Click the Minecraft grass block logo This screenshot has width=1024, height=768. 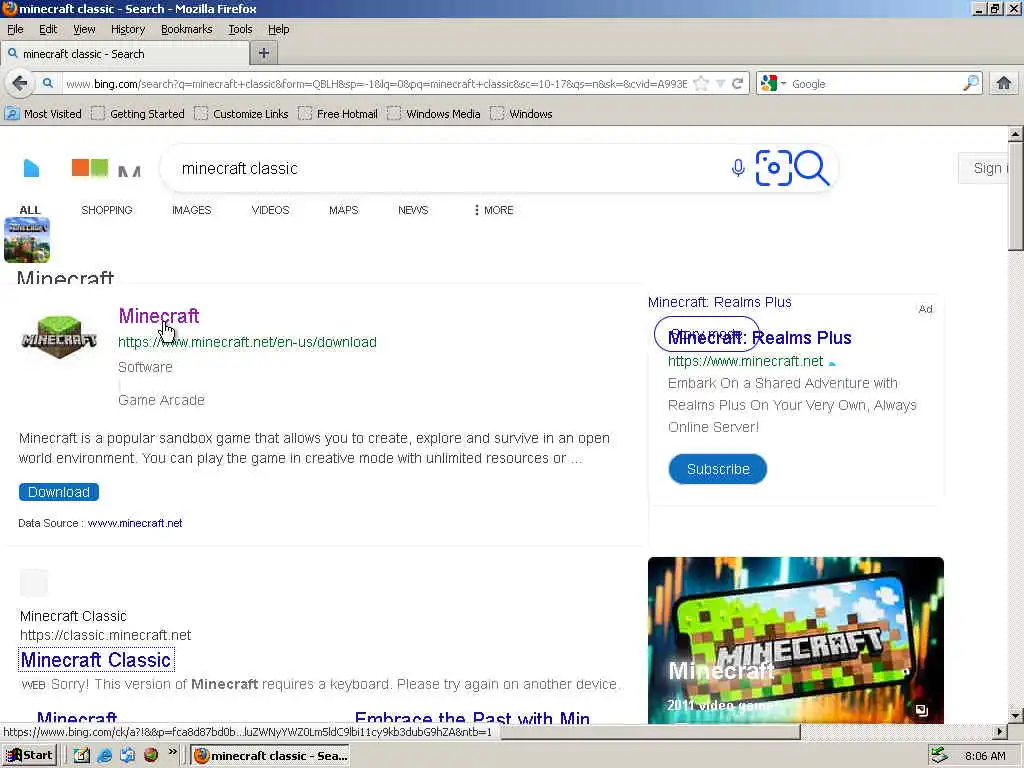pyautogui.click(x=59, y=337)
